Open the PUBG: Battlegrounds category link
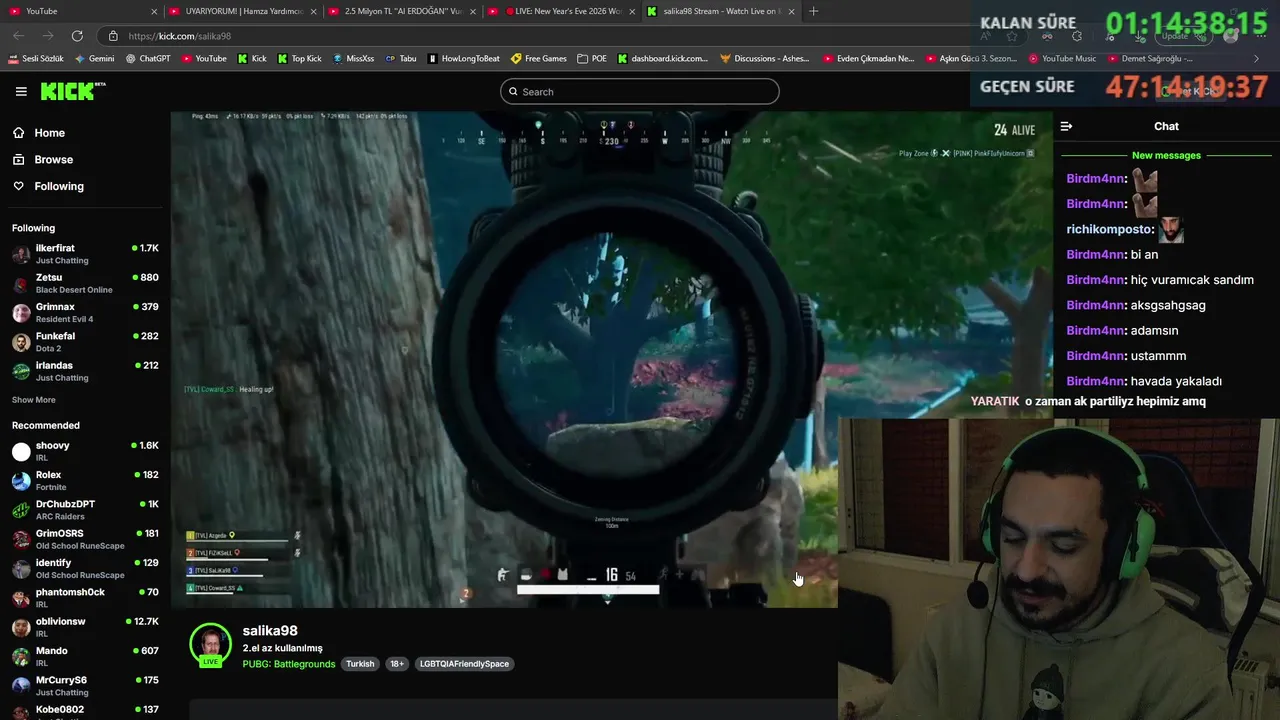Image resolution: width=1280 pixels, height=720 pixels. 289,664
